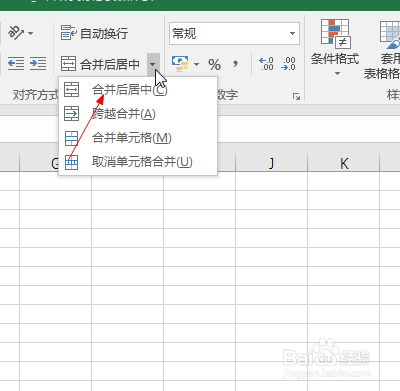The height and width of the screenshot is (391, 400).
Task: Choose 合并单元格(M) menu entry
Action: 138,138
